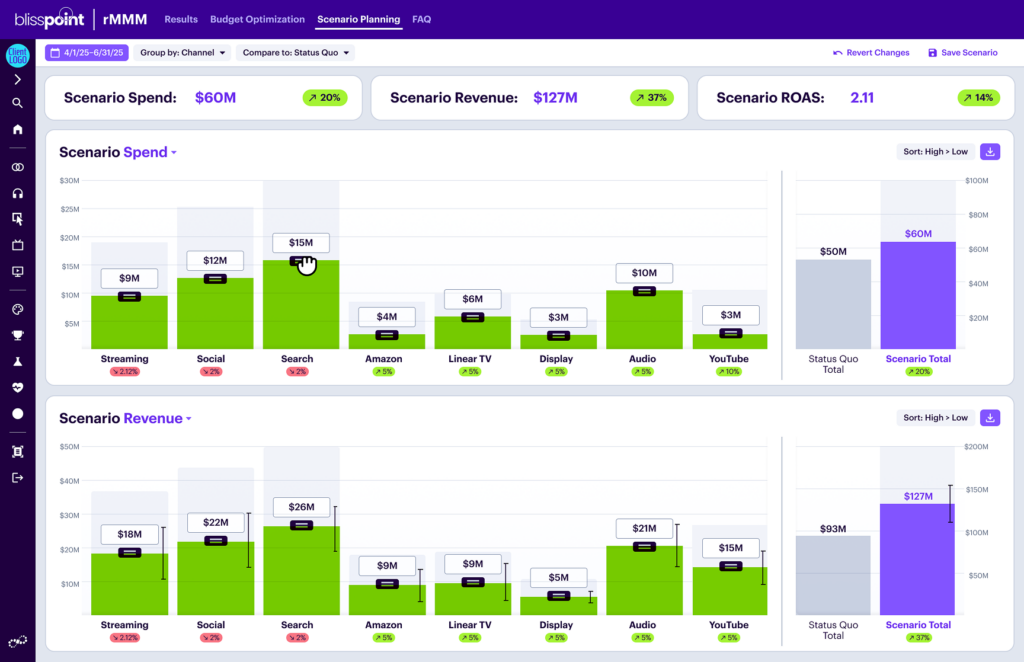The width and height of the screenshot is (1024, 662).
Task: Click the 20% badge in Scenario Spend card
Action: pos(325,98)
